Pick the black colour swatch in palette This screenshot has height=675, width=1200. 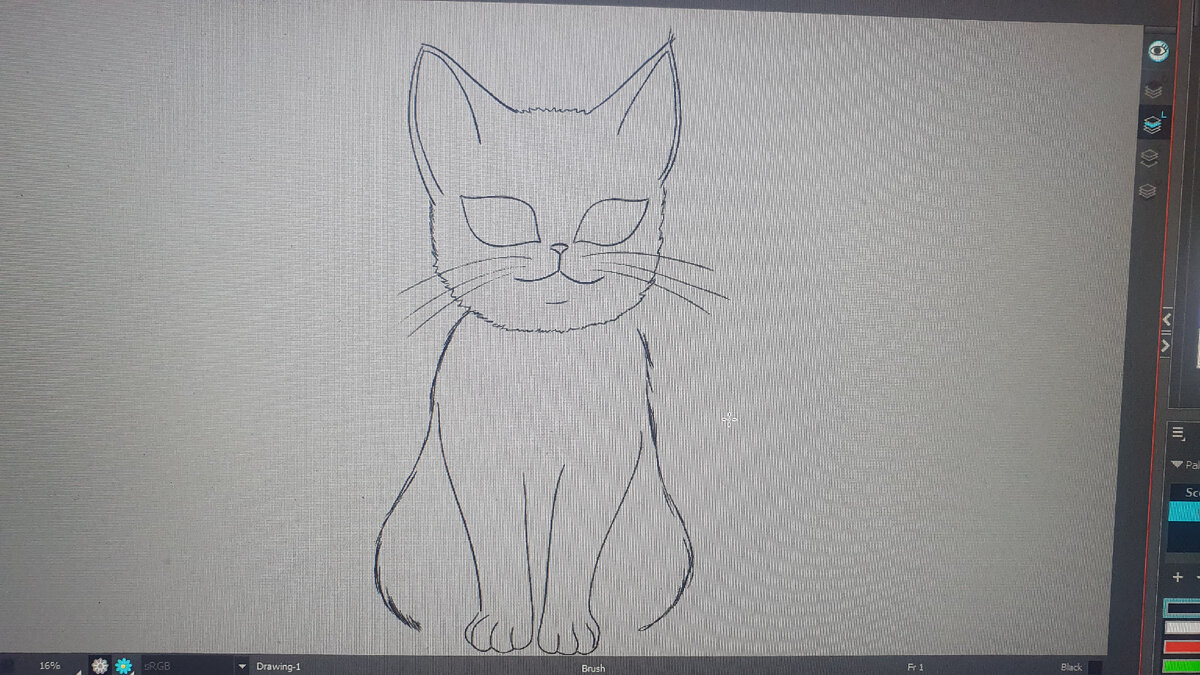pos(1182,608)
